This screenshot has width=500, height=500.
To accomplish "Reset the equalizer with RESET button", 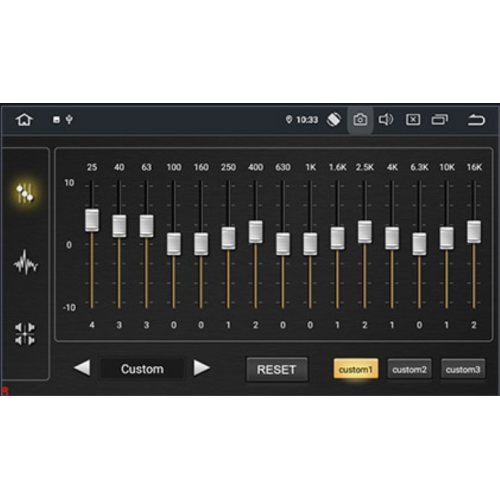I will pos(277,369).
